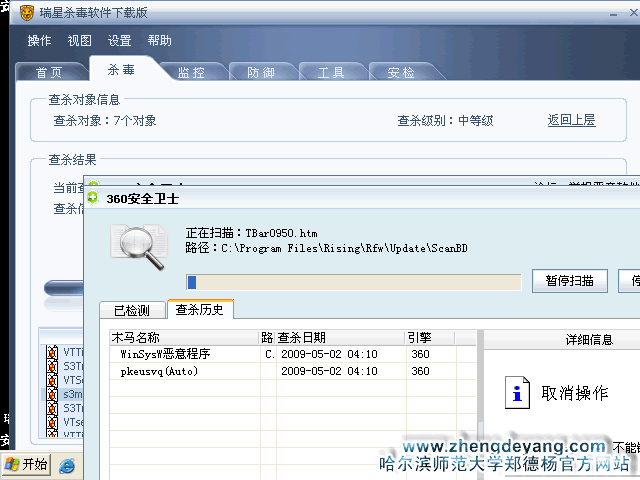Screen dimensions: 640x480
Task: Open the 查杀历史 tab in 360
Action: pyautogui.click(x=200, y=309)
